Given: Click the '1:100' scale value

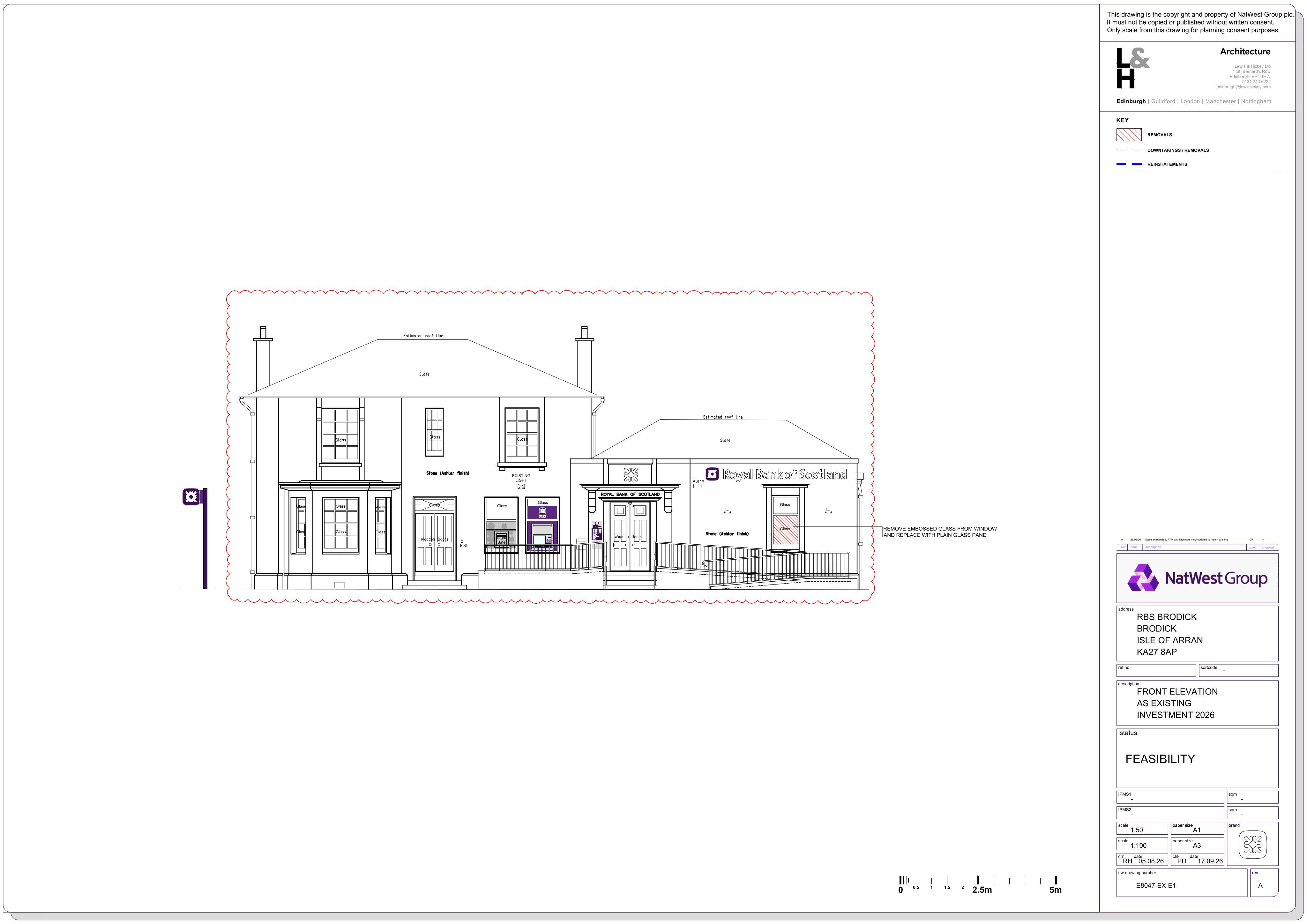Looking at the screenshot, I should pos(1139,846).
